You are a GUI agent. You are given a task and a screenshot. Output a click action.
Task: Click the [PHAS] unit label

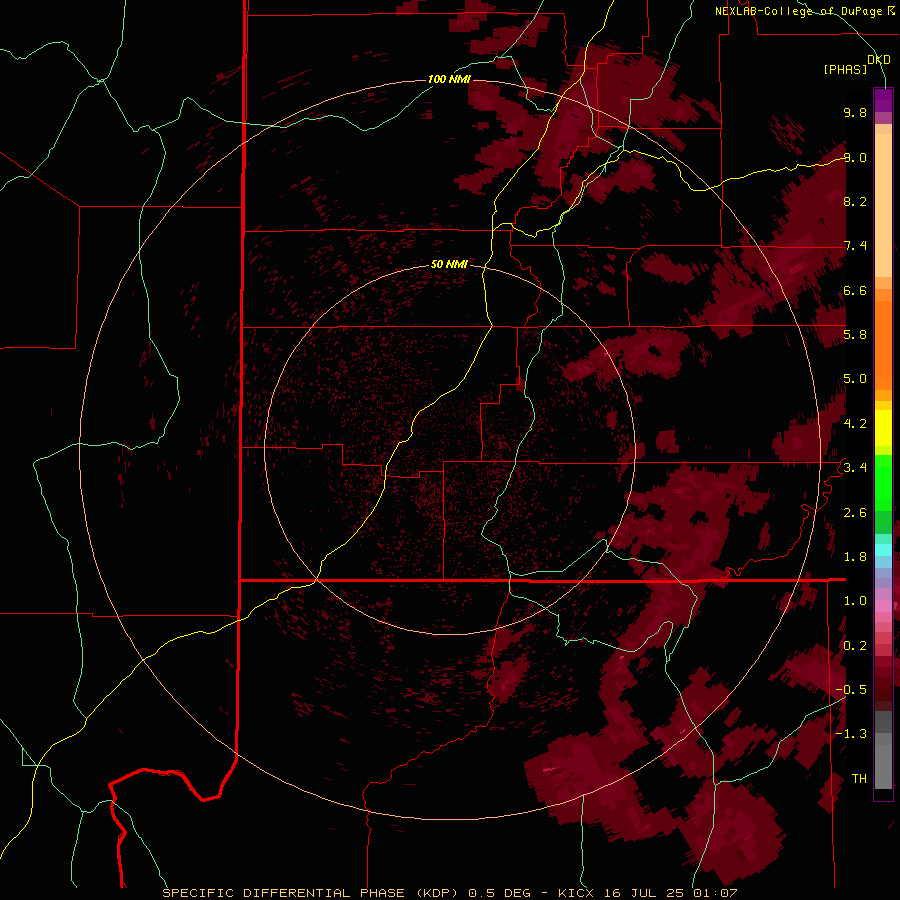point(845,70)
